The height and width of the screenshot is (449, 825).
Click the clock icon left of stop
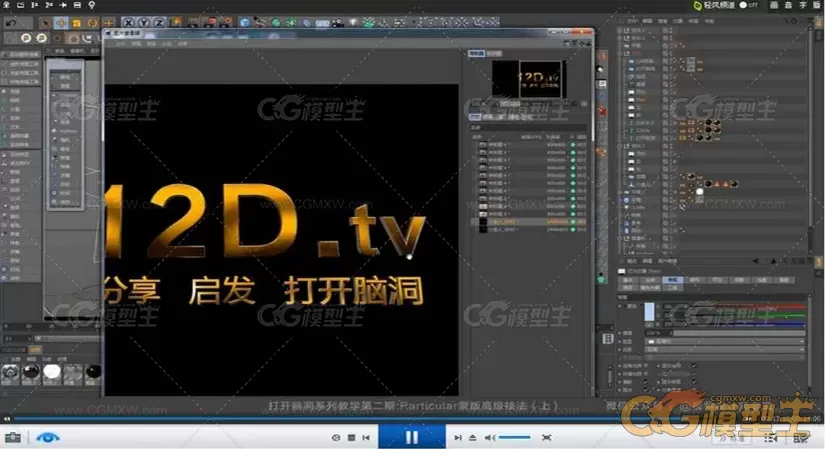click(x=336, y=437)
